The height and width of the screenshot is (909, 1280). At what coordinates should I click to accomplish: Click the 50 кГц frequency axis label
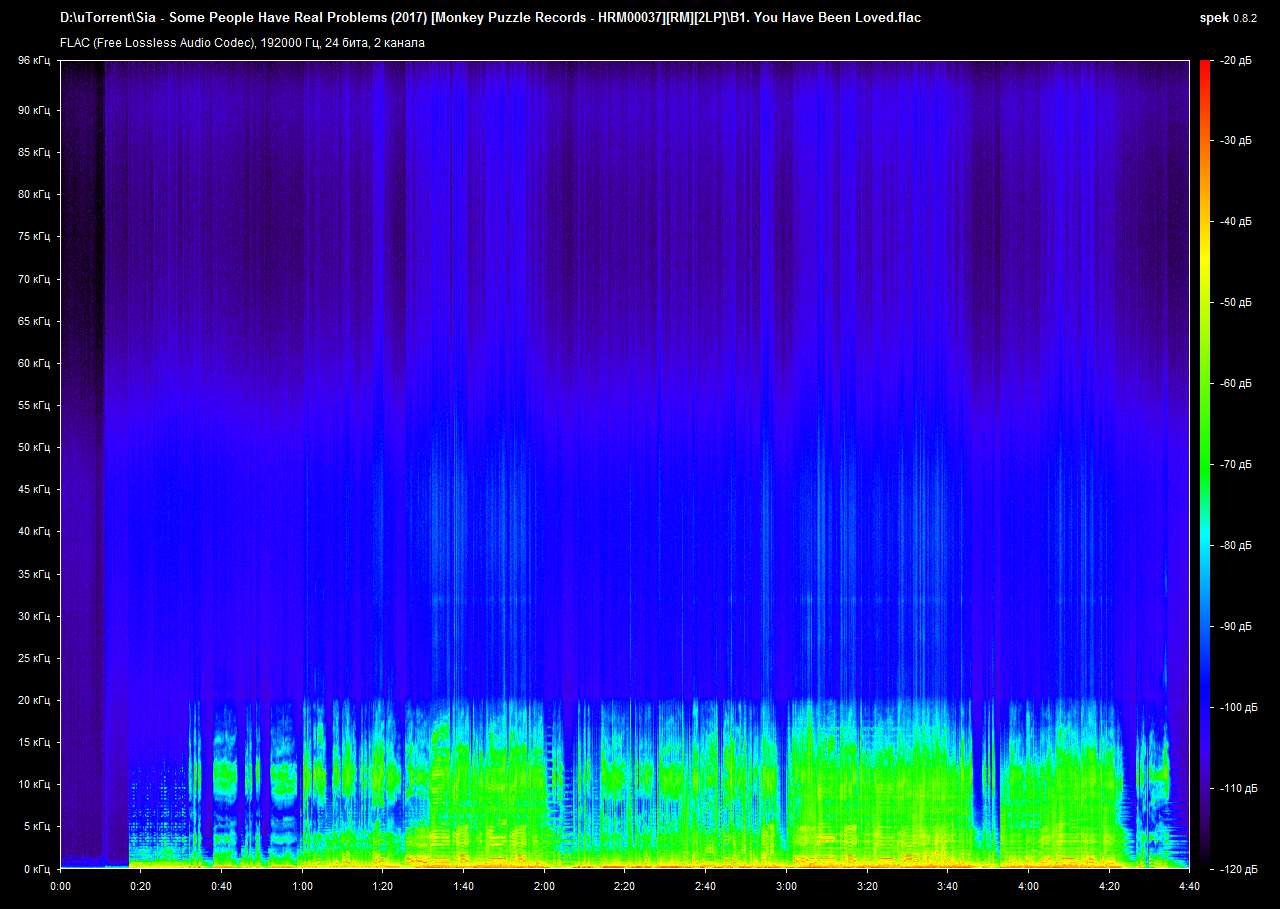point(34,448)
